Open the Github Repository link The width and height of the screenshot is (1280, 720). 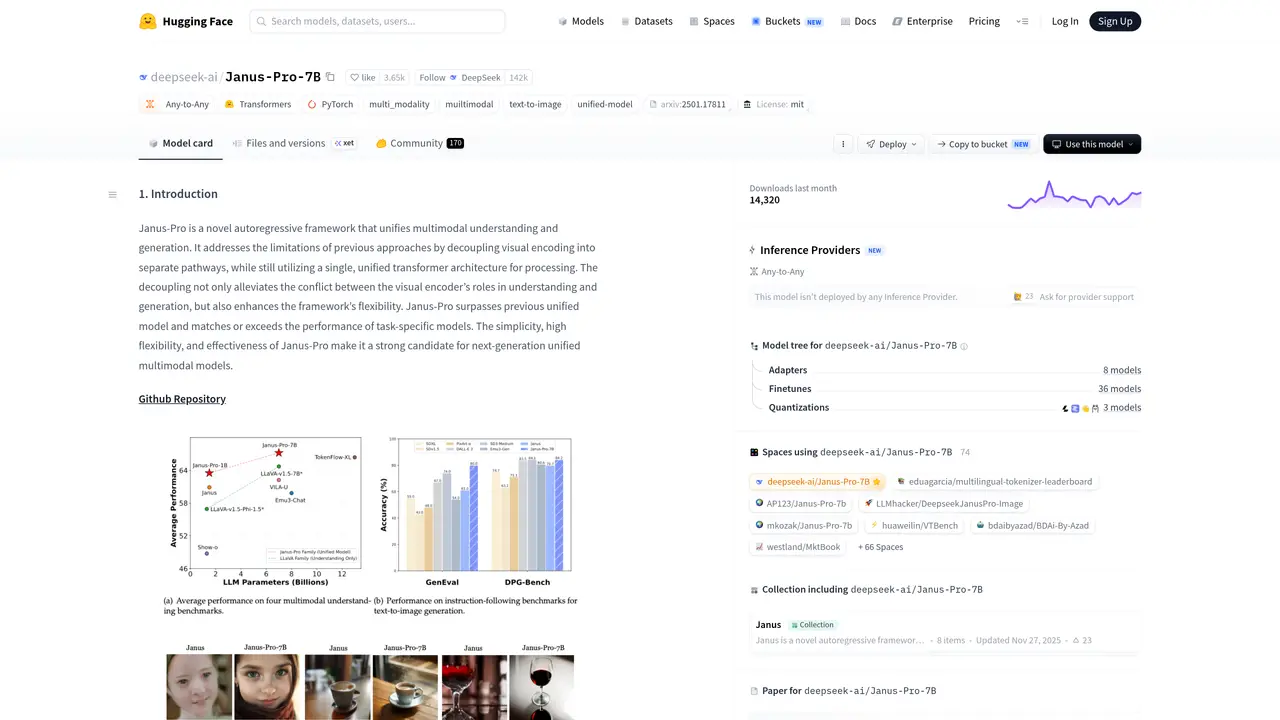[182, 399]
